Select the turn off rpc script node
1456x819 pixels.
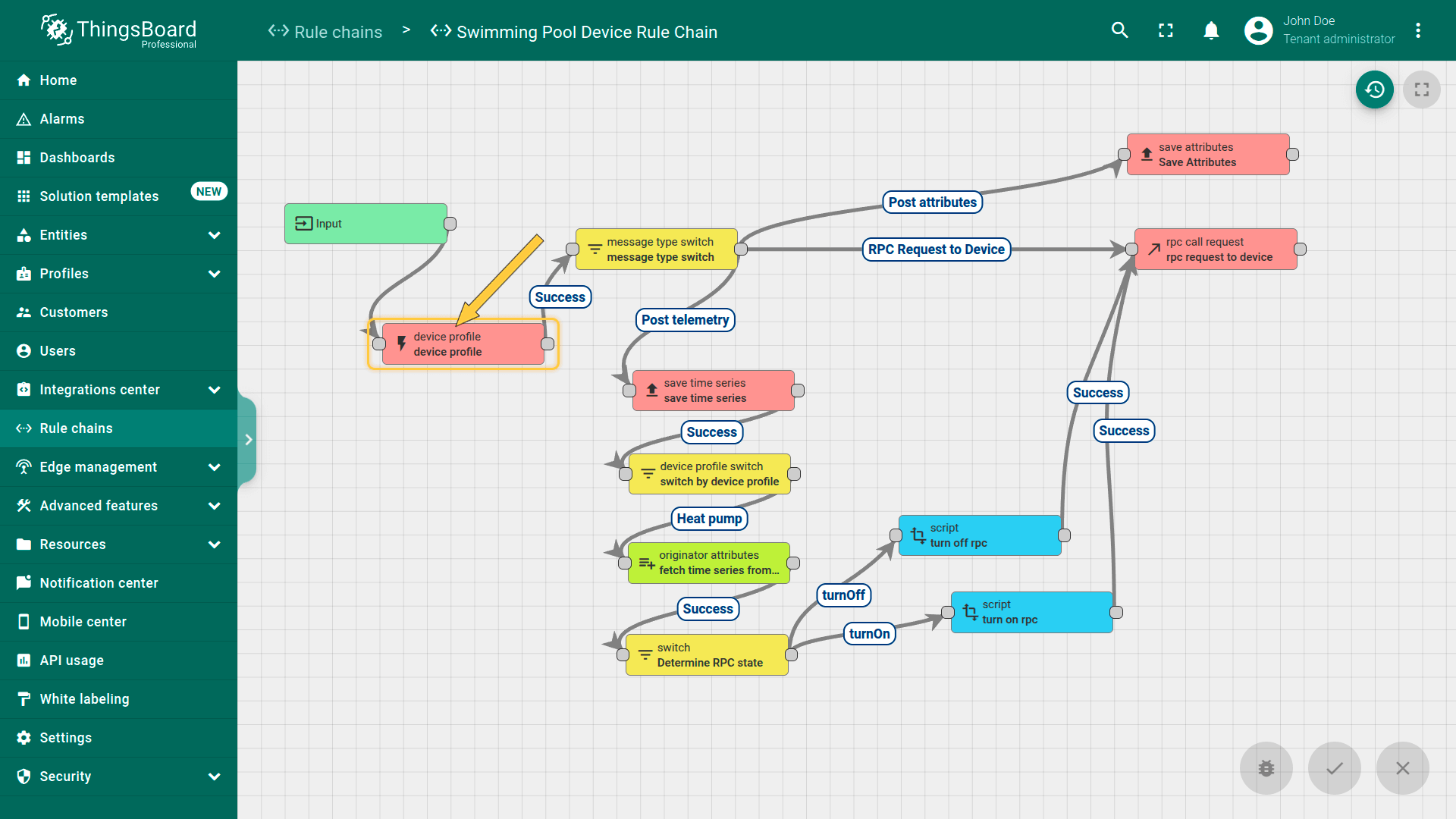coord(979,535)
